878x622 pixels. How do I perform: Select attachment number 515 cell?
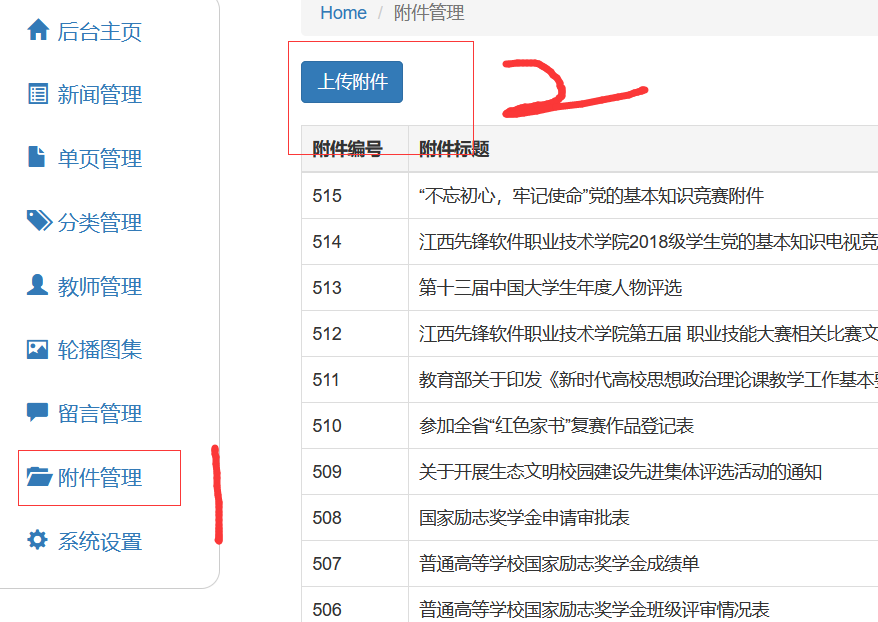[x=355, y=195]
